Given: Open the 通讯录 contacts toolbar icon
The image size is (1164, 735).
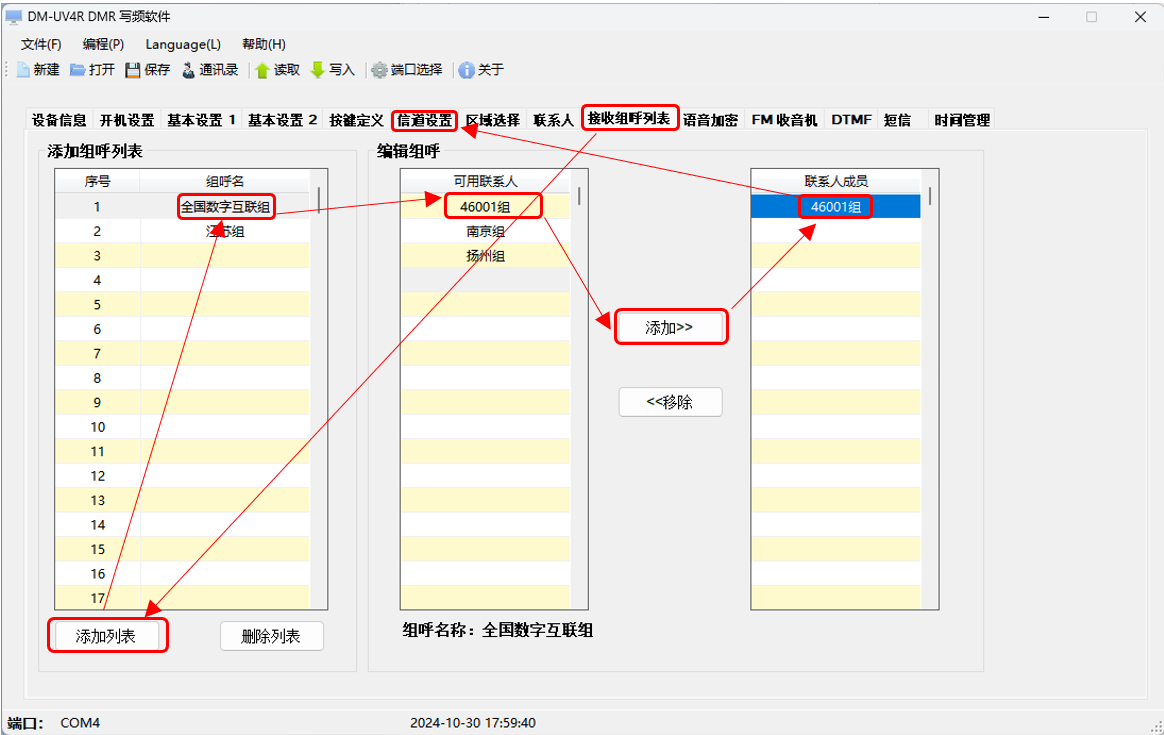Looking at the screenshot, I should point(189,70).
